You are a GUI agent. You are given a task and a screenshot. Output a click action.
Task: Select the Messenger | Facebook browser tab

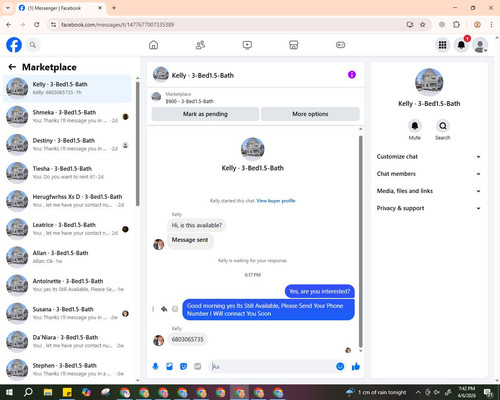coord(61,8)
